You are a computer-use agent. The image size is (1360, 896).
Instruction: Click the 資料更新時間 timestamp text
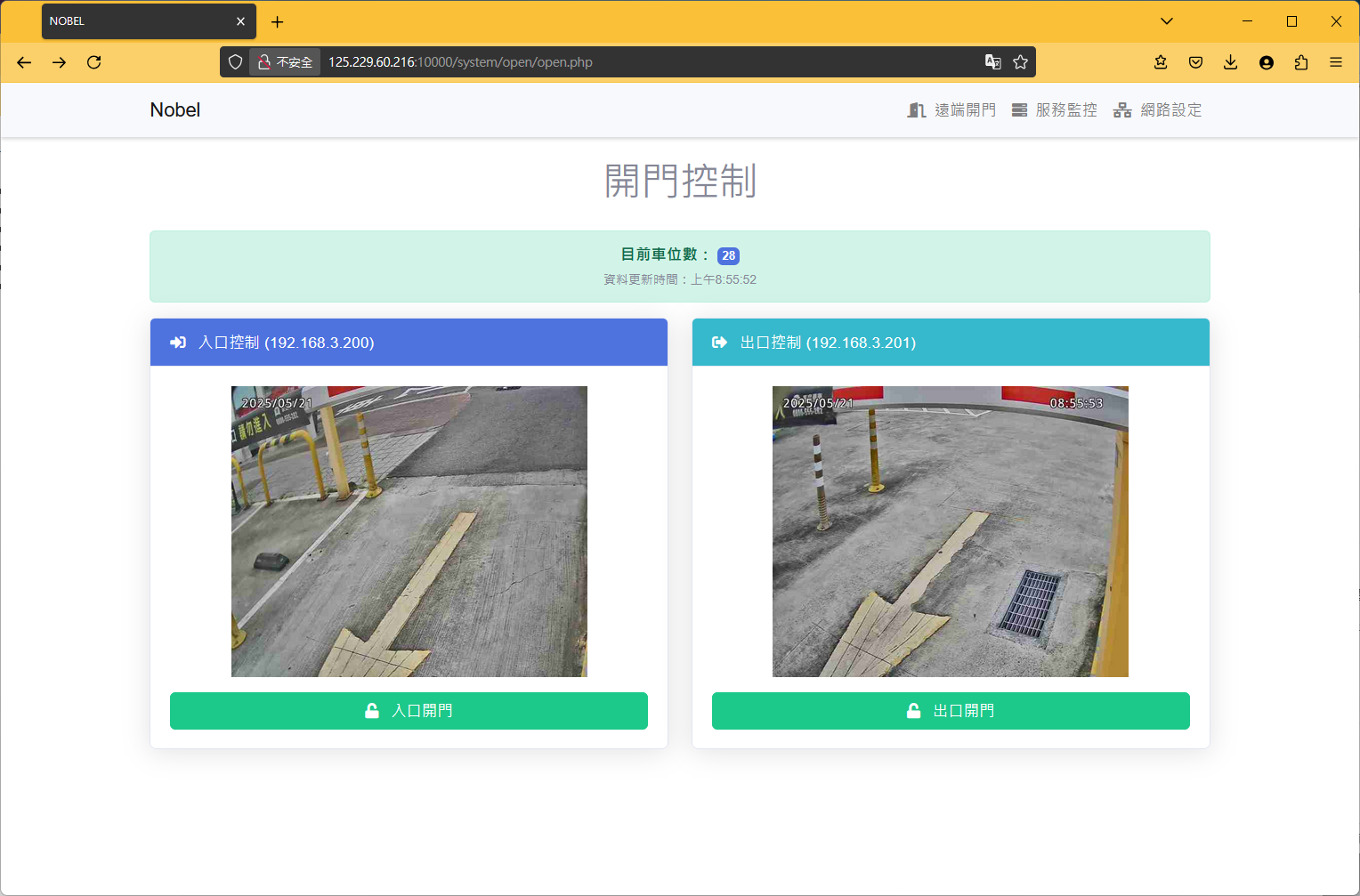pyautogui.click(x=680, y=279)
